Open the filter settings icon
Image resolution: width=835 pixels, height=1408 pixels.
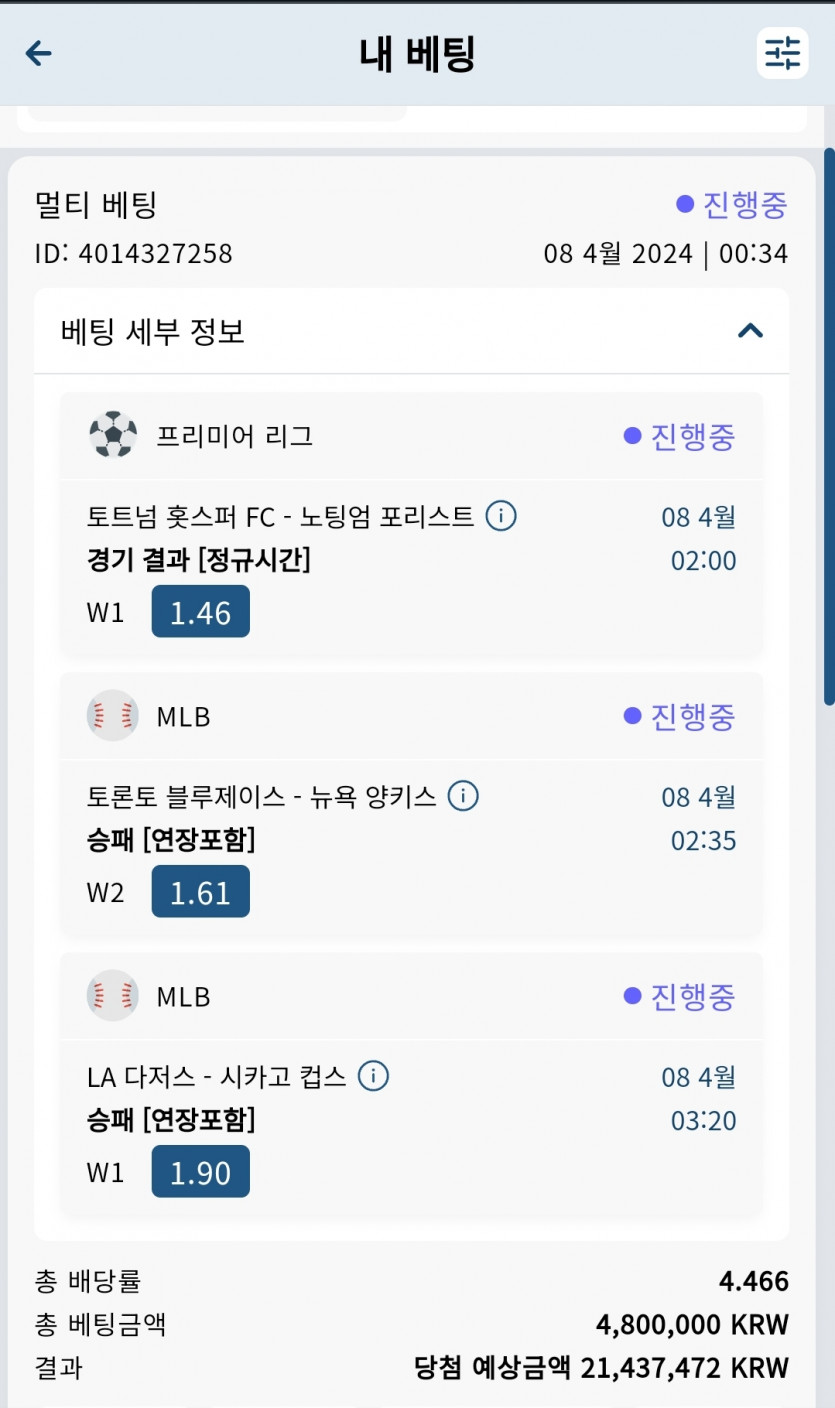tap(782, 53)
